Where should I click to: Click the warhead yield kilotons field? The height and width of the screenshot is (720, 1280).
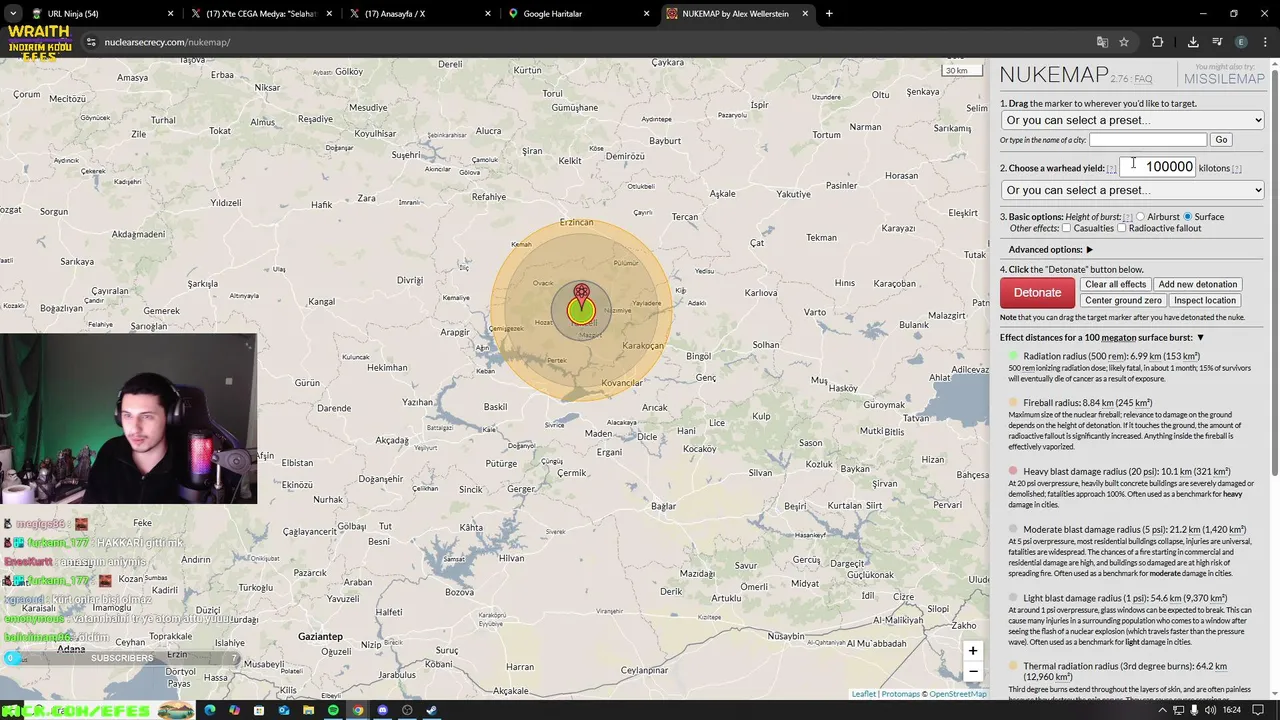1158,167
